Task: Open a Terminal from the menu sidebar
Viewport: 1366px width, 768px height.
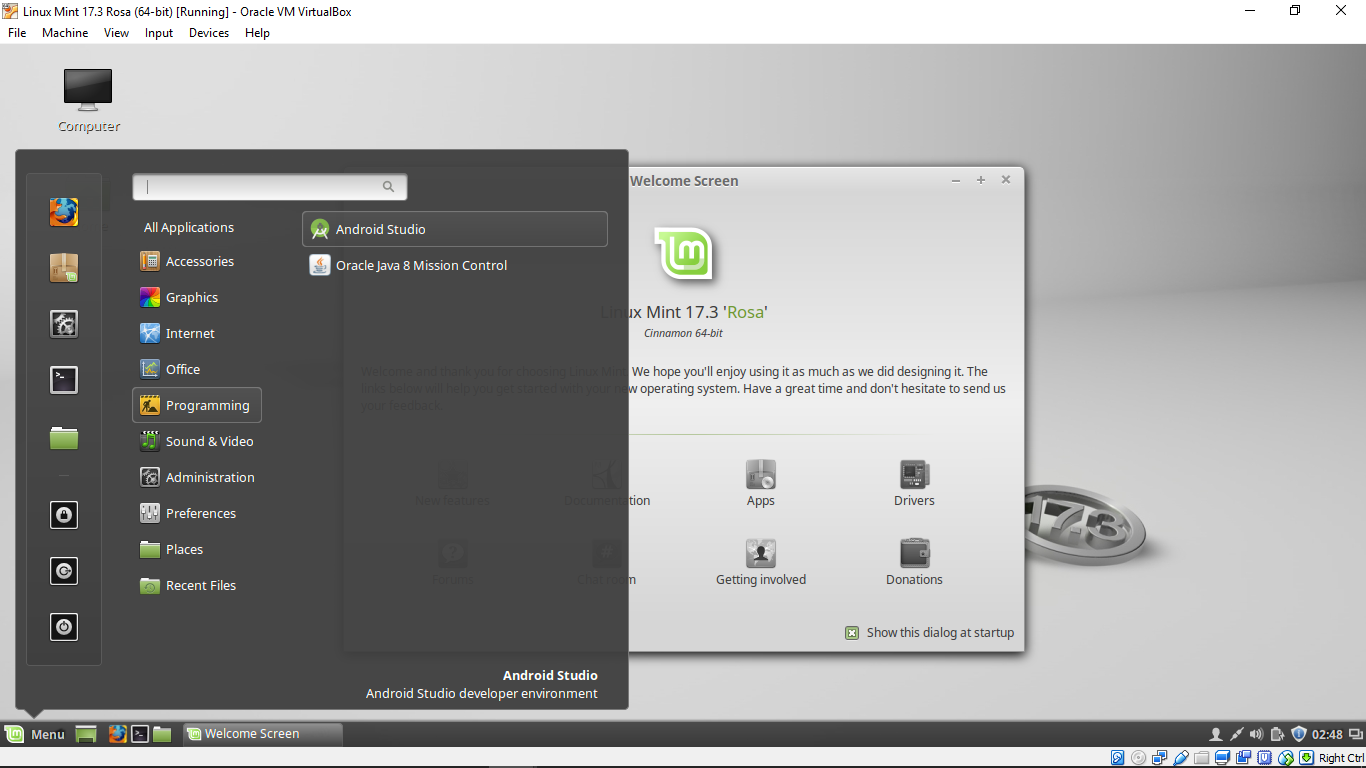Action: [63, 380]
